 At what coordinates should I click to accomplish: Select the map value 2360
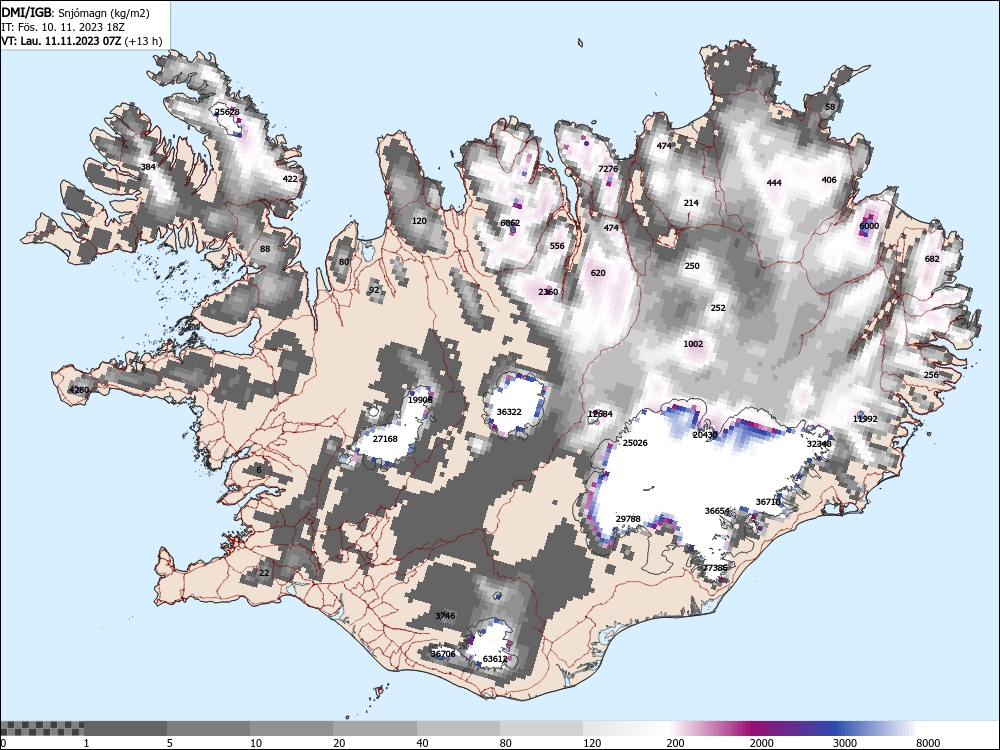(548, 292)
